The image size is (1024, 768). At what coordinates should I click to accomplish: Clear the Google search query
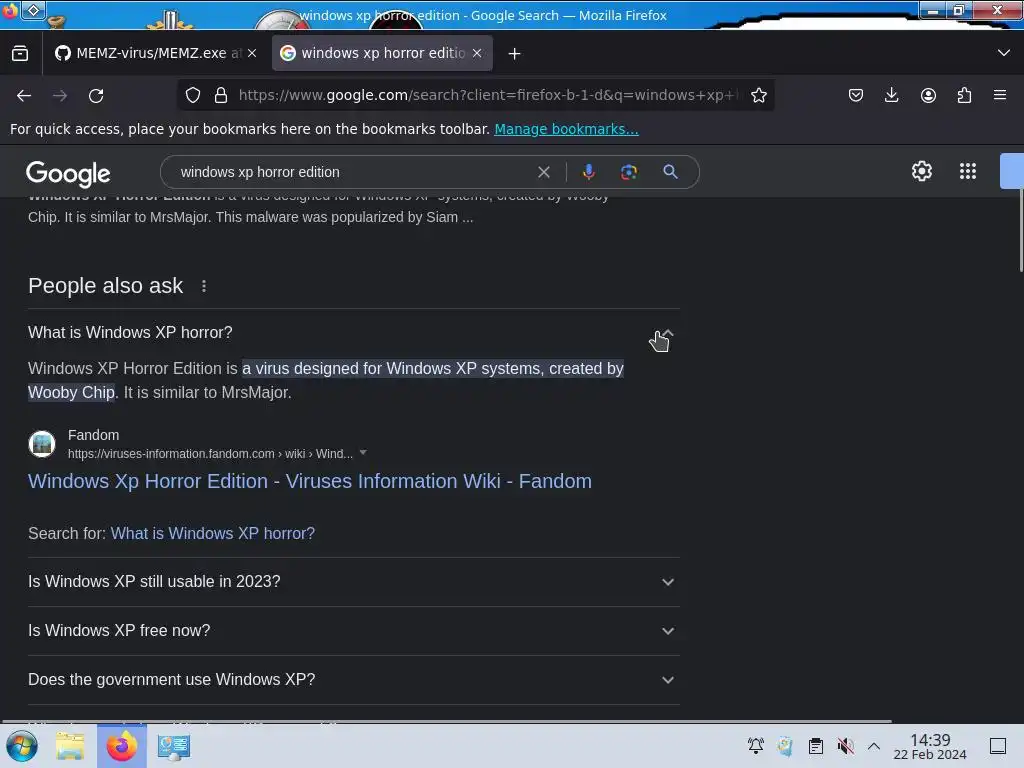coord(543,172)
